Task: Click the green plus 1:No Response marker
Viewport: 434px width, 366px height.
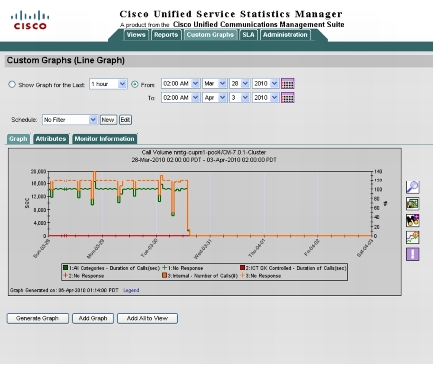Action: point(165,268)
